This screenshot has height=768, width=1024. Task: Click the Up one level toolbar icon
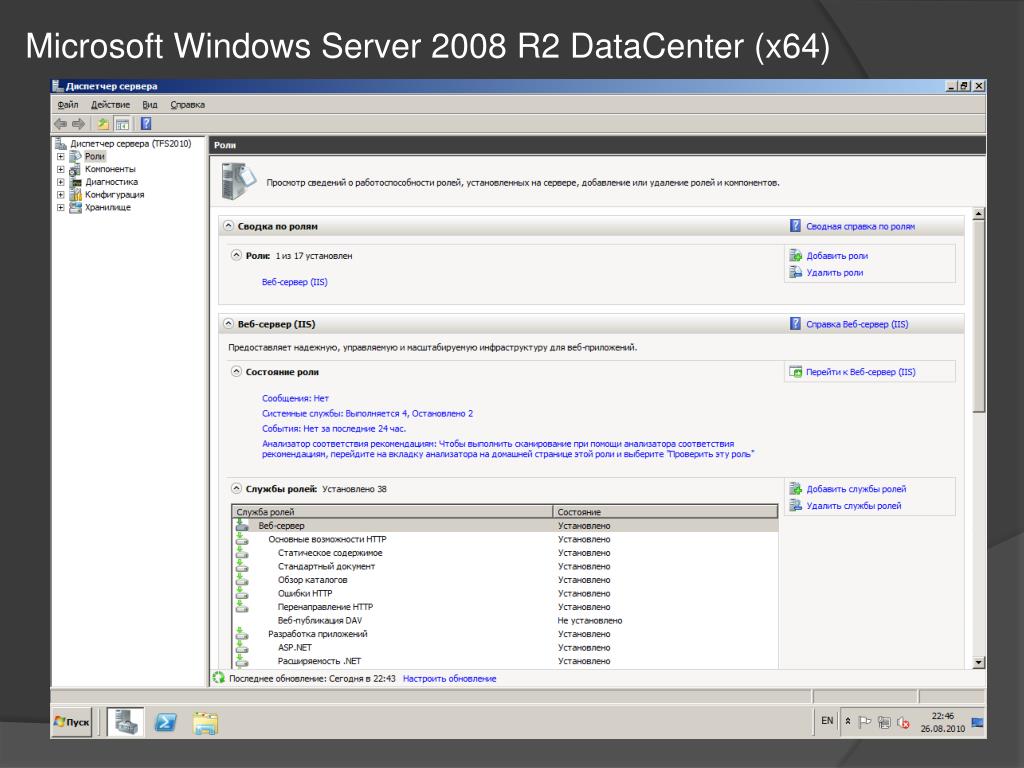(x=103, y=123)
